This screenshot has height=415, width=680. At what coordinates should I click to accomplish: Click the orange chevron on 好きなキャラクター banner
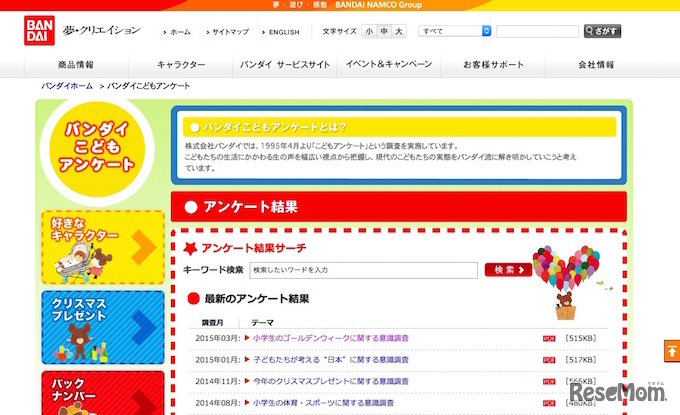click(x=144, y=247)
